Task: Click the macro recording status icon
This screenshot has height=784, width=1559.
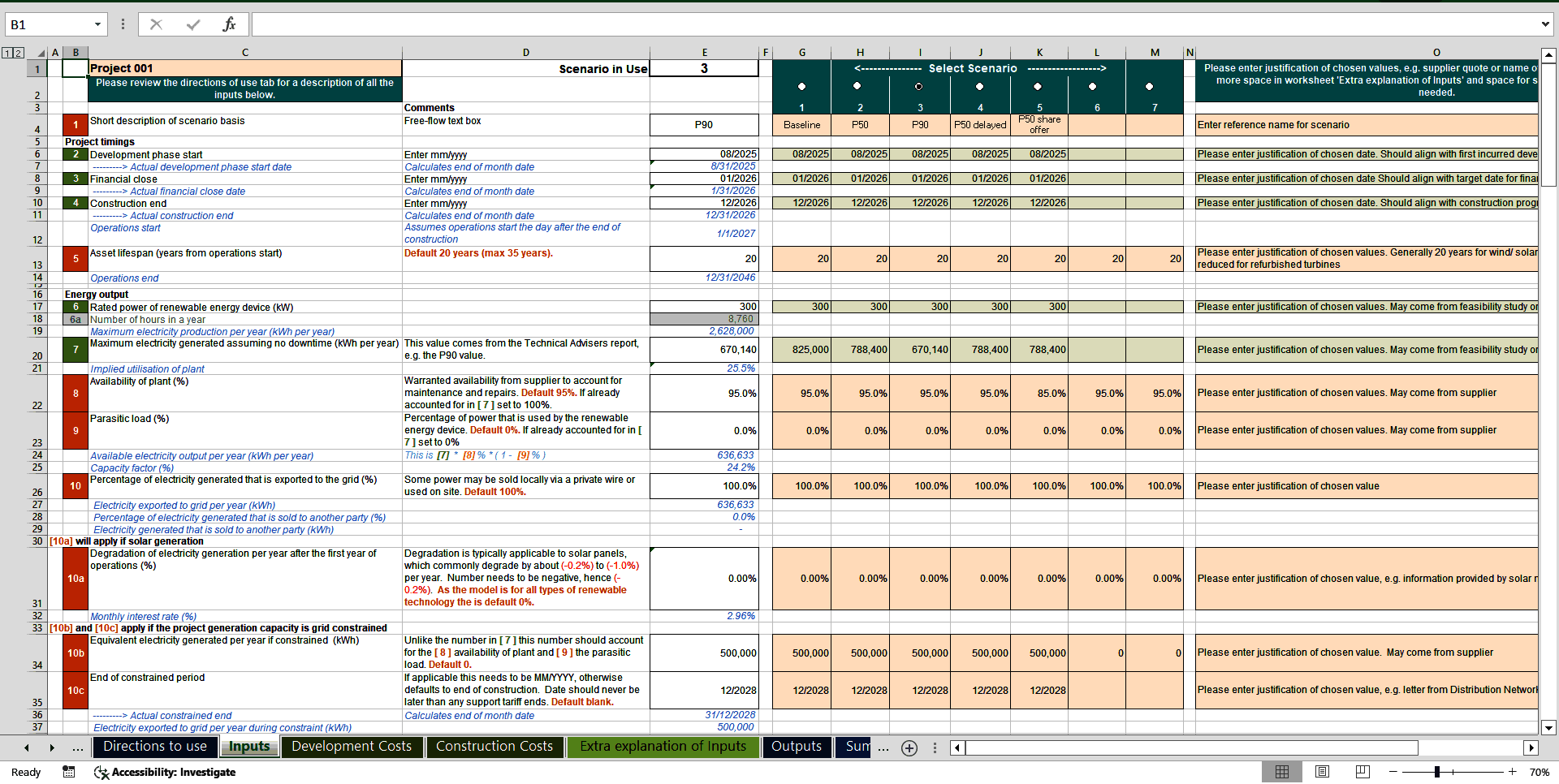Action: (x=69, y=772)
